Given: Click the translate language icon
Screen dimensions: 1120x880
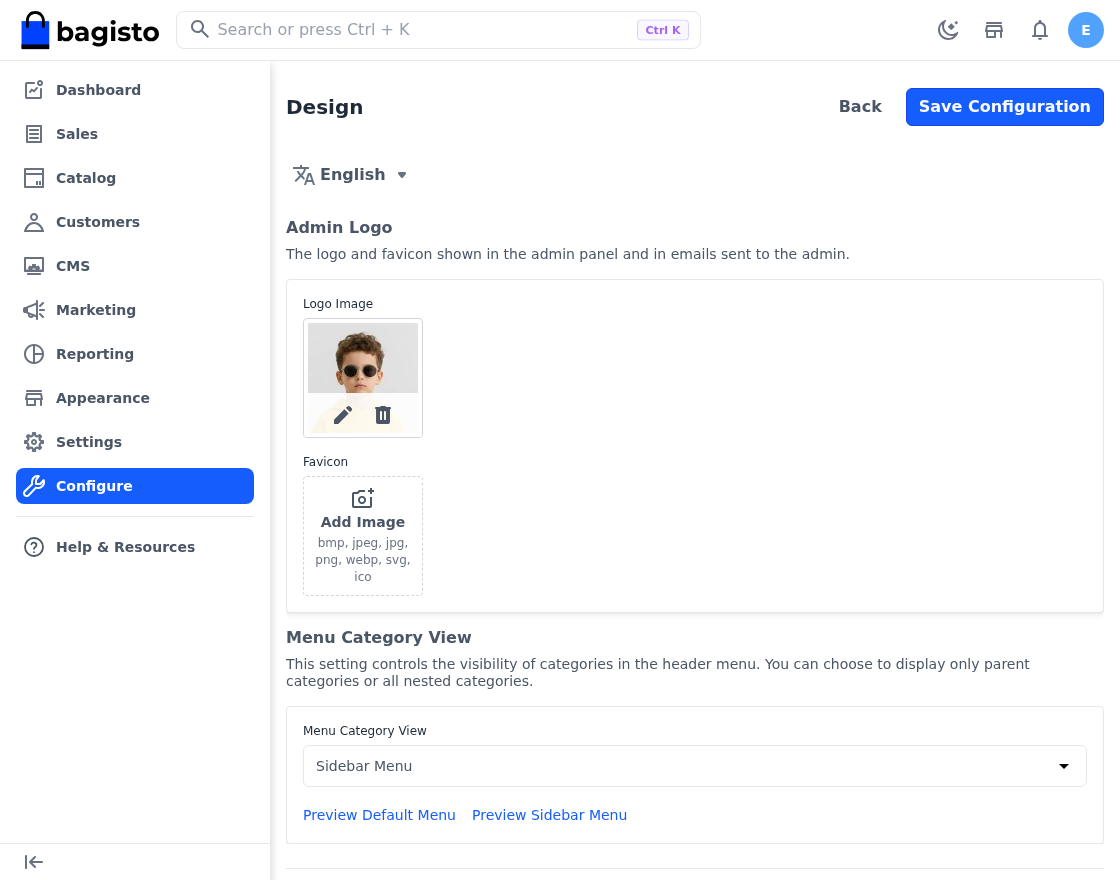Looking at the screenshot, I should point(304,175).
